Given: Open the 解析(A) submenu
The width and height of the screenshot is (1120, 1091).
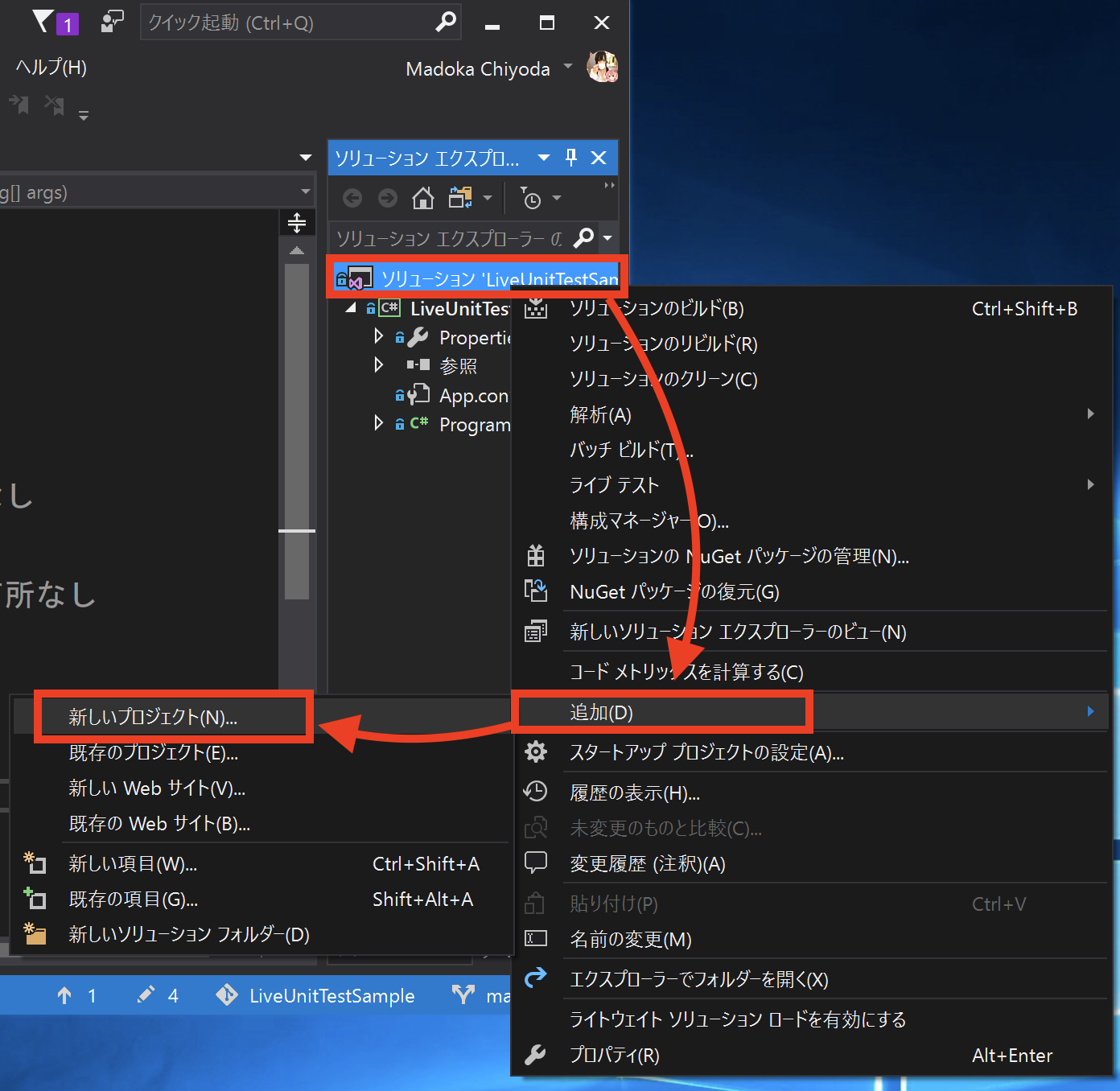Looking at the screenshot, I should (812, 415).
